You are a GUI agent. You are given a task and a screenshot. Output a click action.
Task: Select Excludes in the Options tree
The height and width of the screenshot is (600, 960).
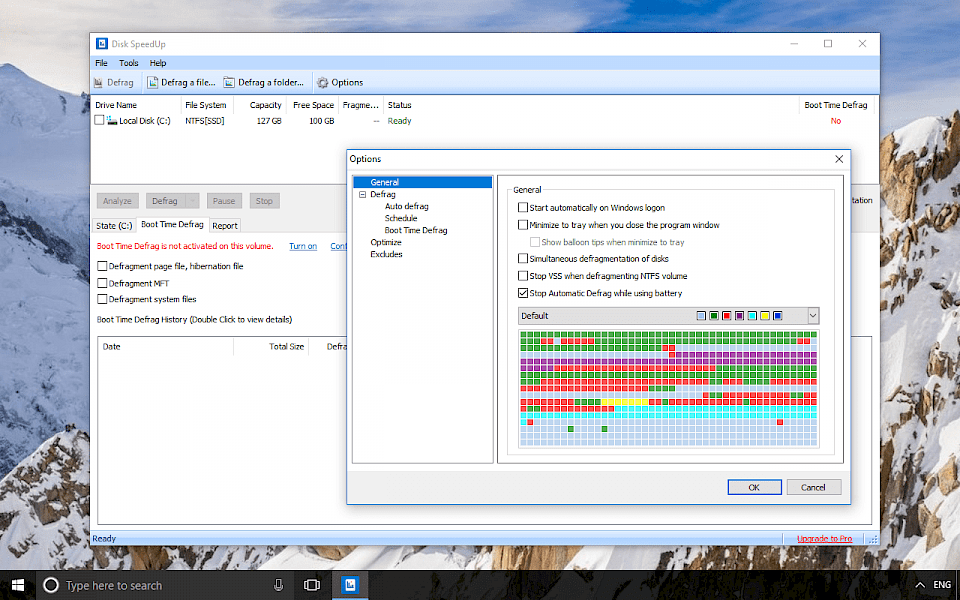[x=386, y=254]
